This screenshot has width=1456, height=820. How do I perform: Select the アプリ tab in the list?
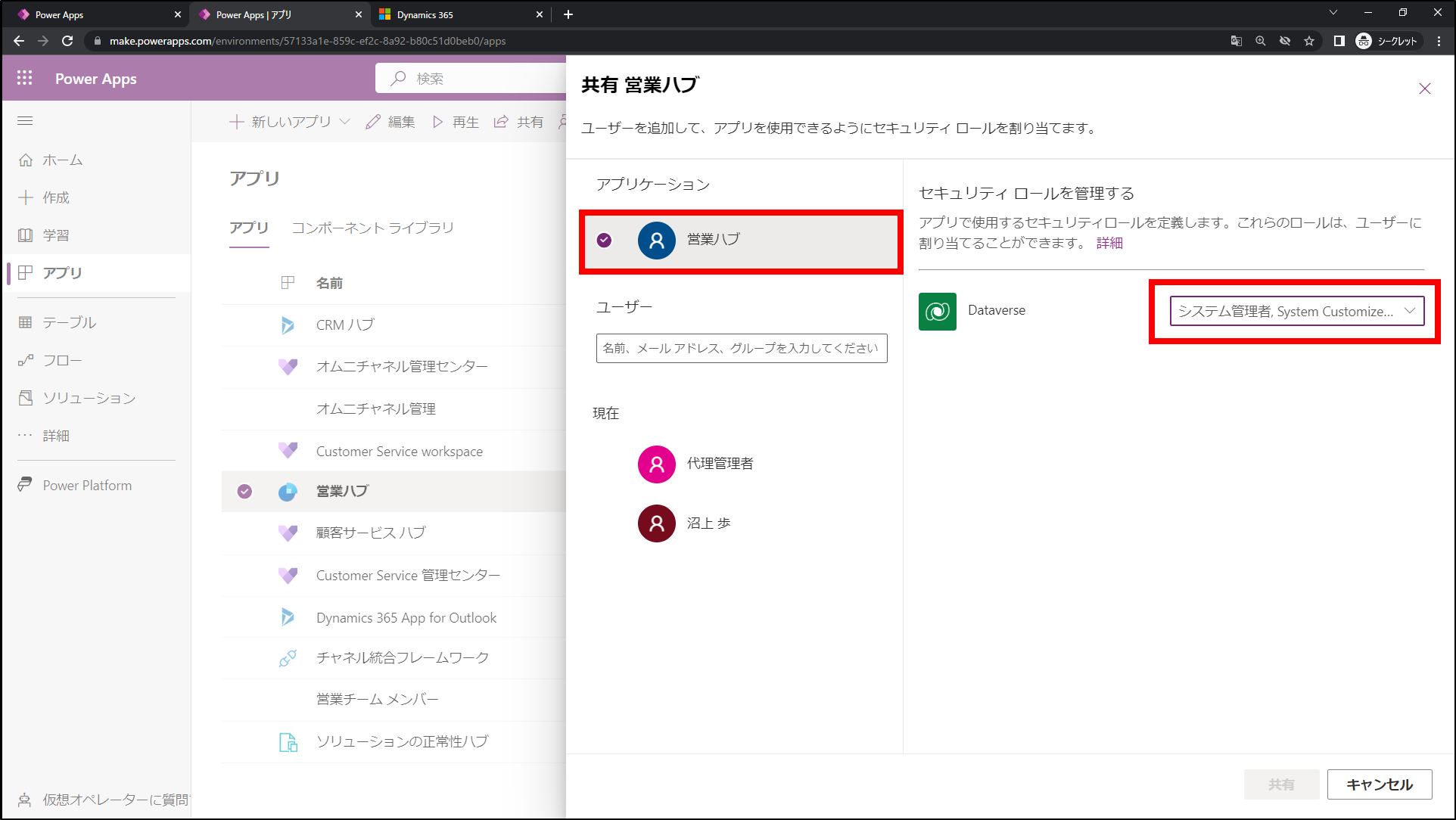coord(249,228)
